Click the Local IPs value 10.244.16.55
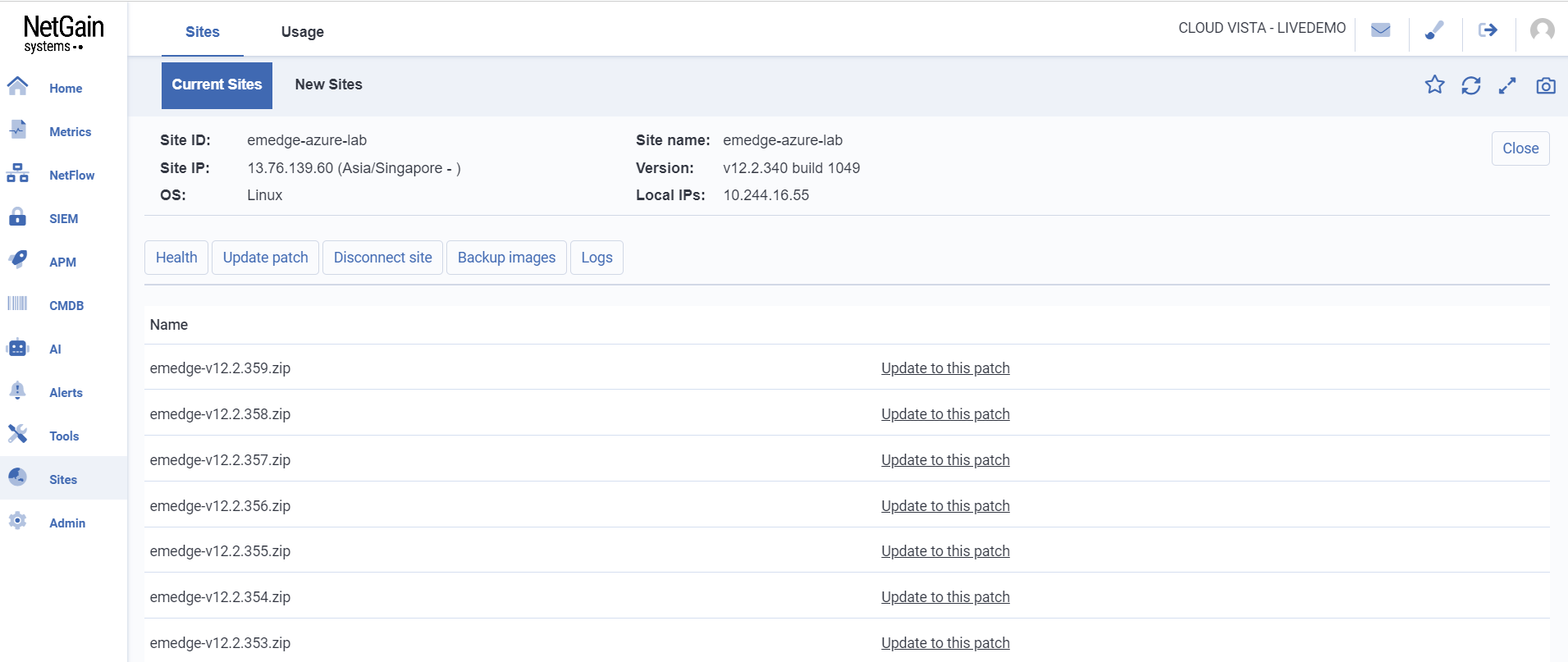 tap(766, 195)
